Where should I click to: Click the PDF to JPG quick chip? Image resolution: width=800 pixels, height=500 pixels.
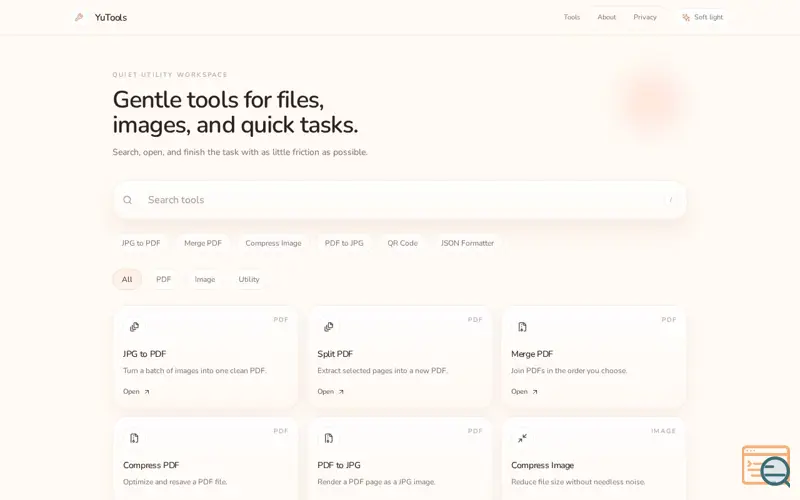tap(344, 243)
